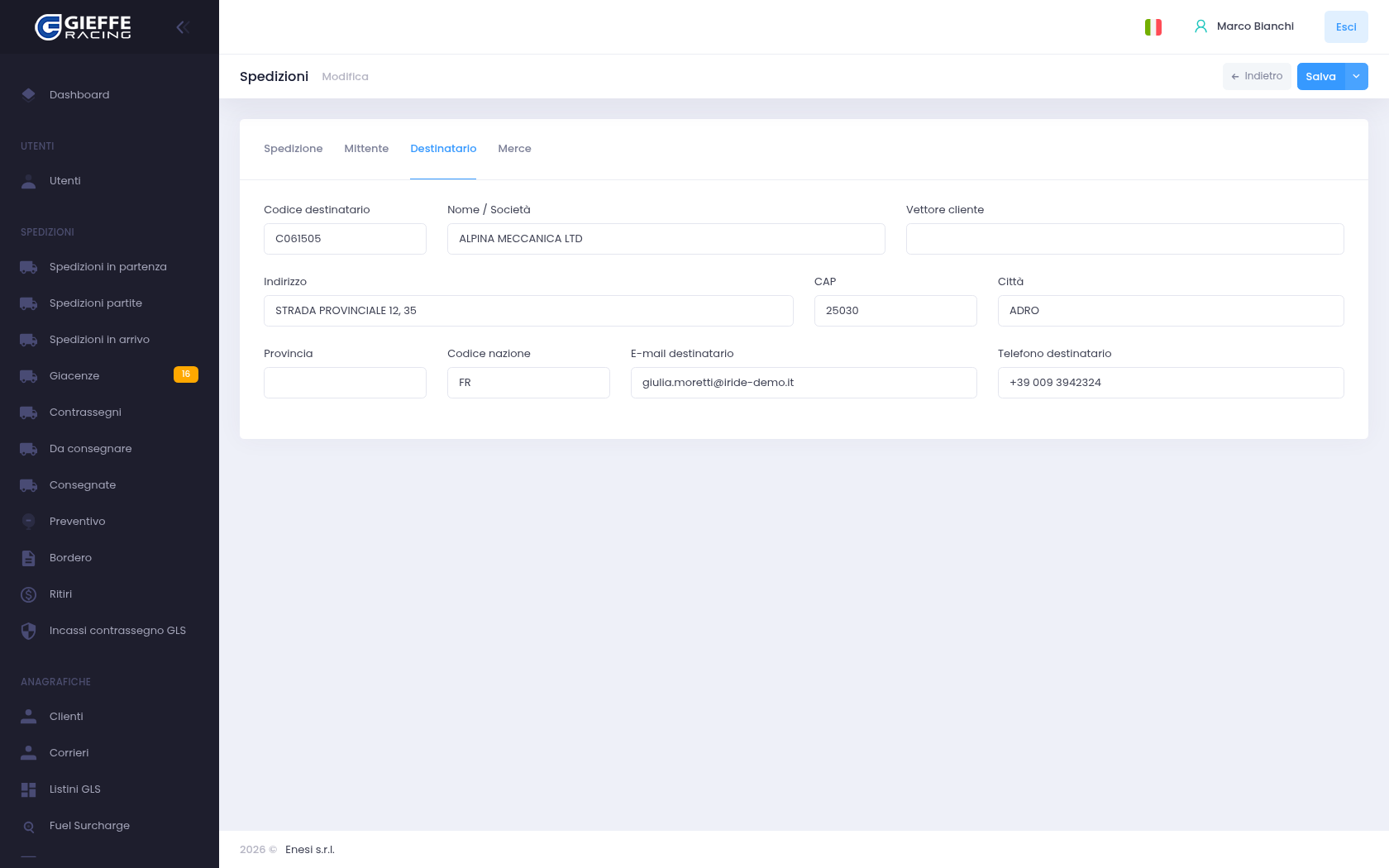Click the Ritiri dollar icon
The width and height of the screenshot is (1389, 868).
[29, 594]
